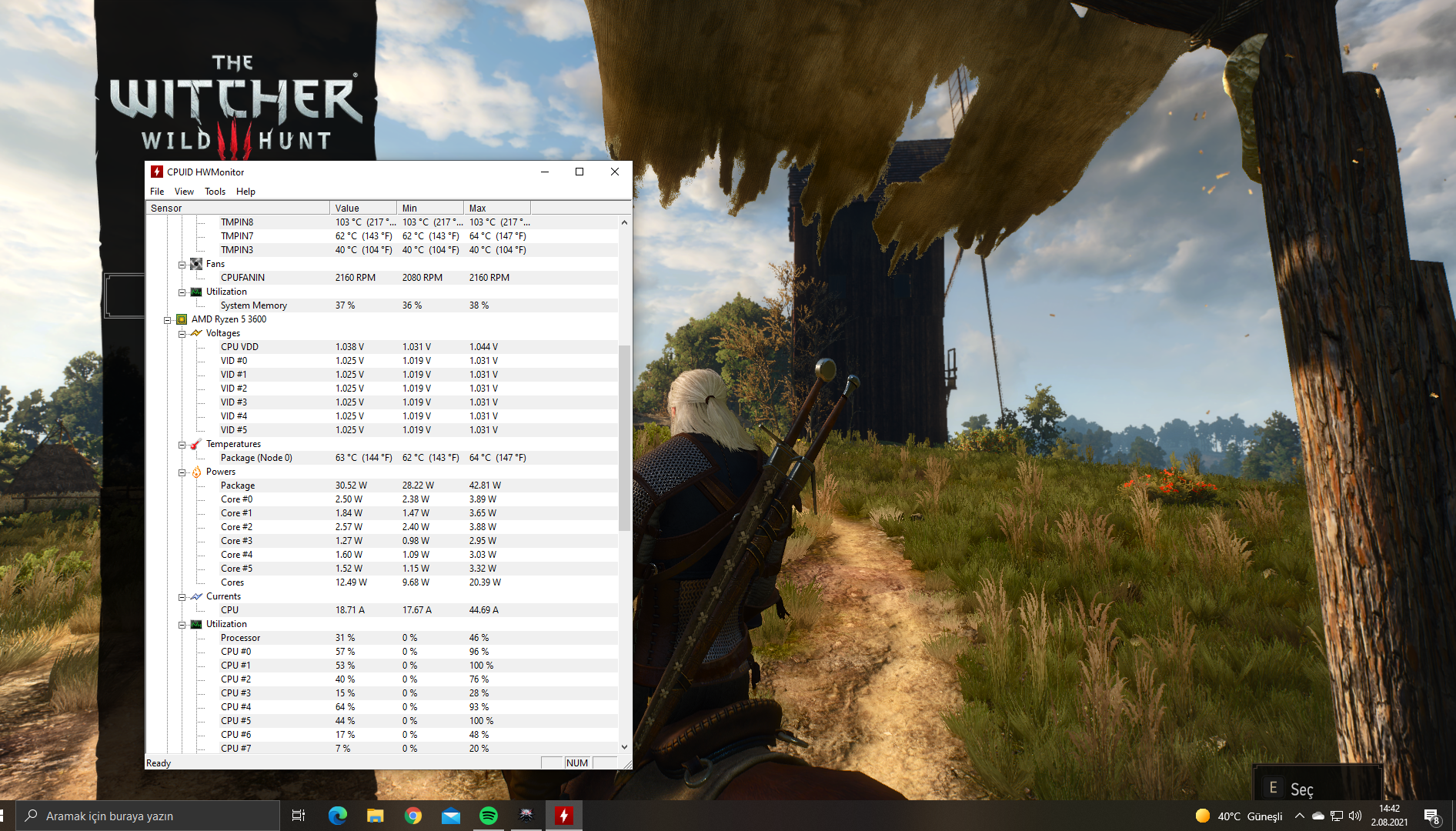Open the Tools menu

(215, 192)
